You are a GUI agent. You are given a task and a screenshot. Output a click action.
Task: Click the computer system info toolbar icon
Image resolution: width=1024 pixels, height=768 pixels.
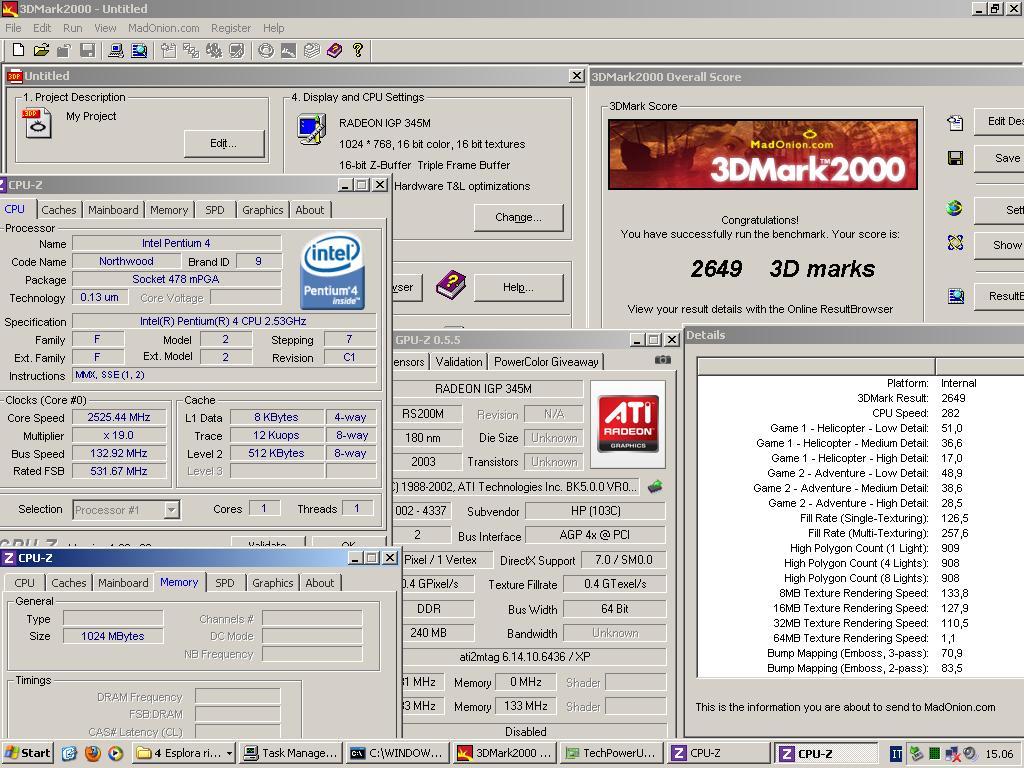pos(116,50)
